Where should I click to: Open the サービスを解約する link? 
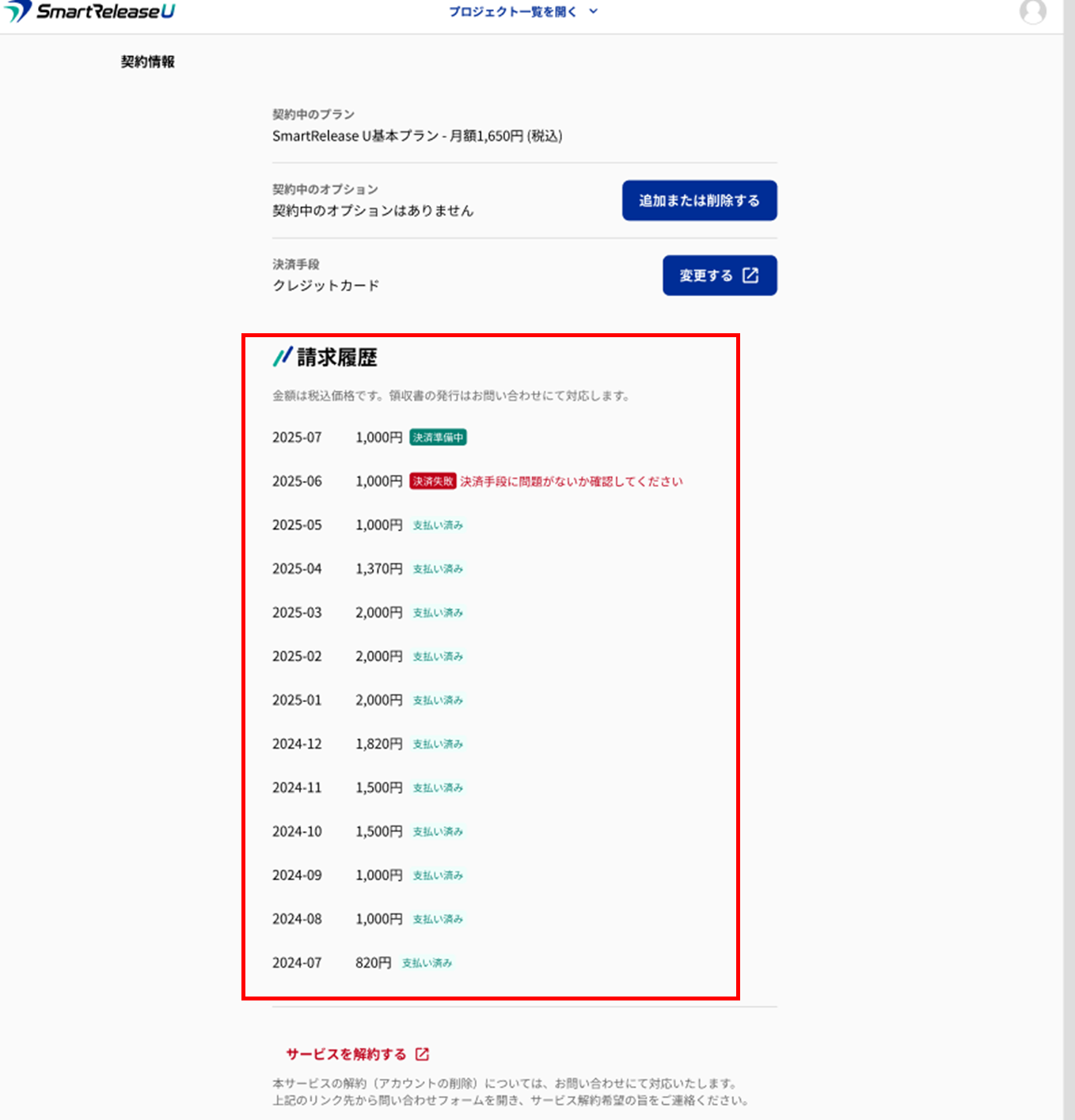346,1054
